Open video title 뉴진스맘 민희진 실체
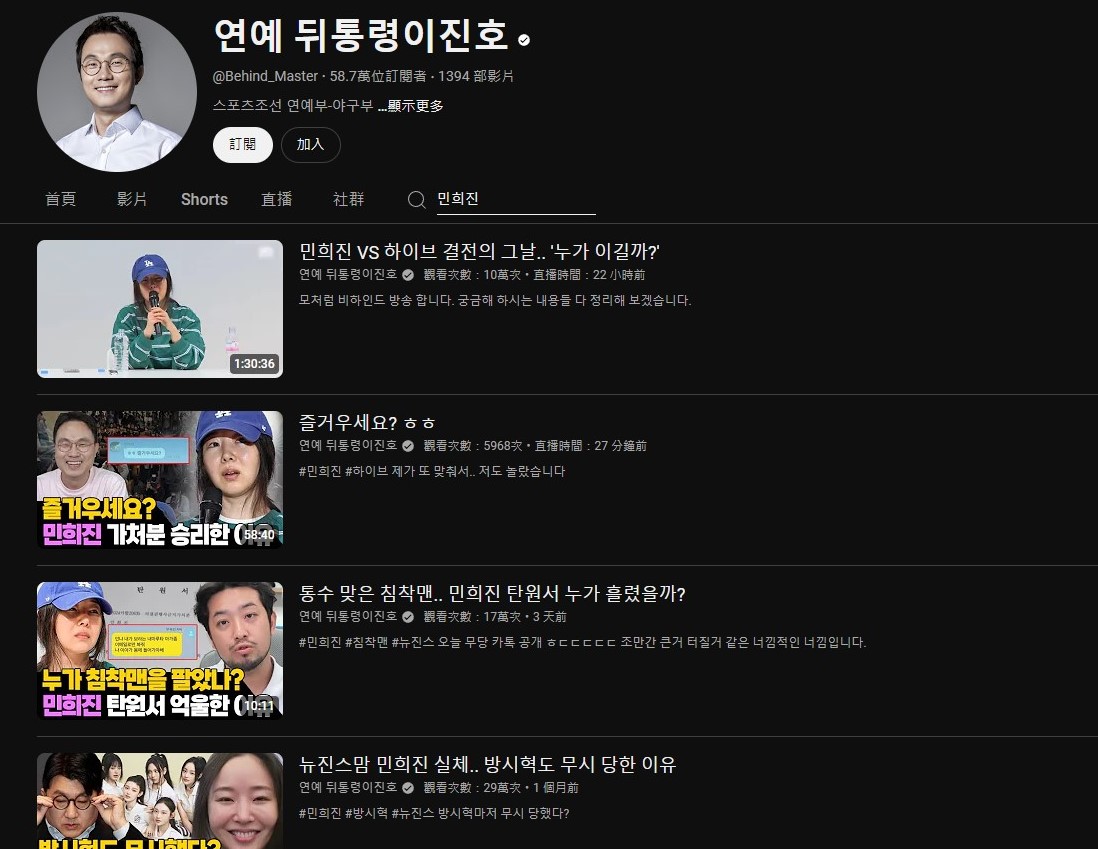The height and width of the screenshot is (849, 1098). click(x=488, y=765)
